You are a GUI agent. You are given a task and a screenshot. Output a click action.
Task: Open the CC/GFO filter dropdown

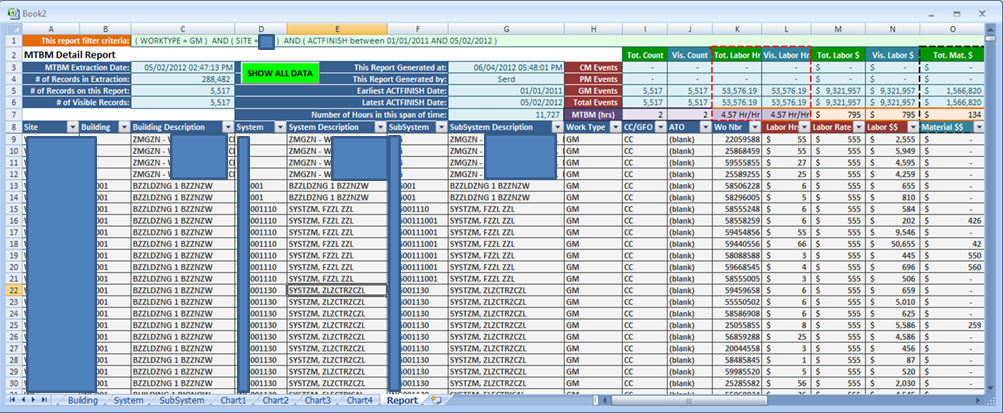(661, 127)
